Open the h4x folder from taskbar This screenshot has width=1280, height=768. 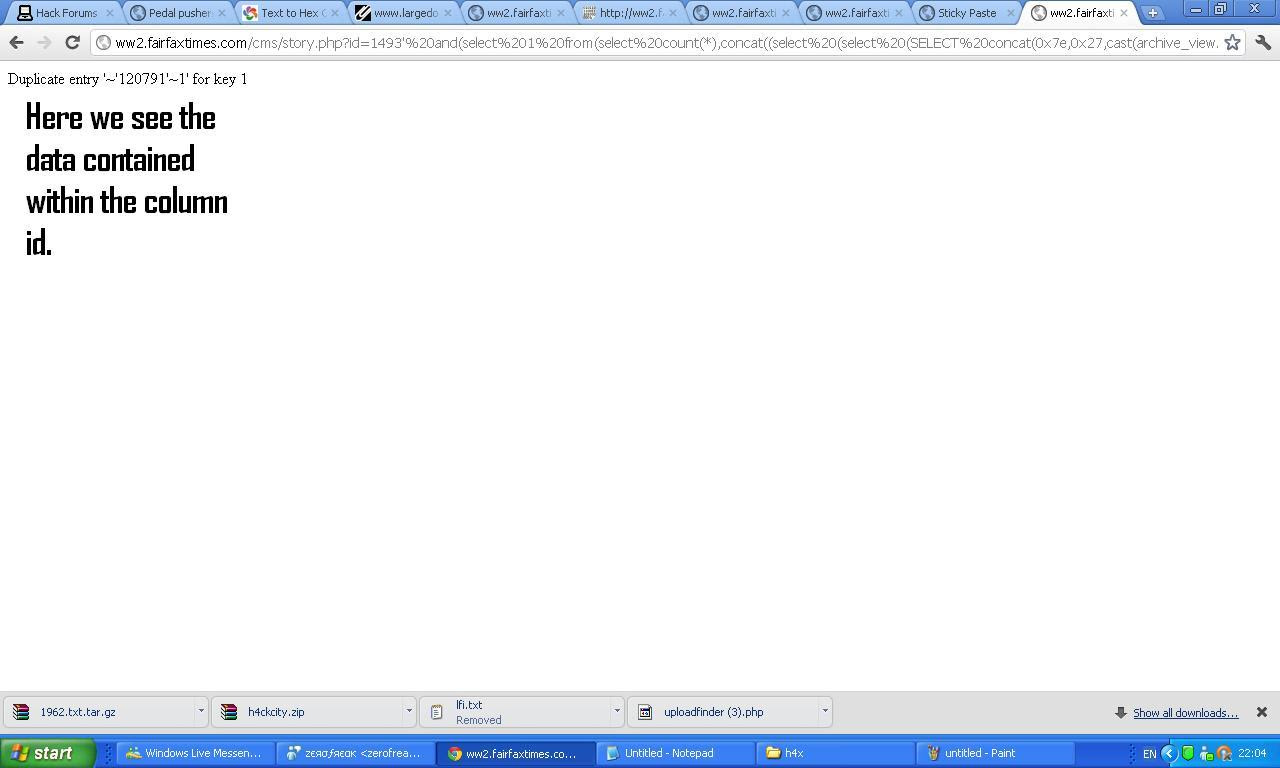pos(835,753)
